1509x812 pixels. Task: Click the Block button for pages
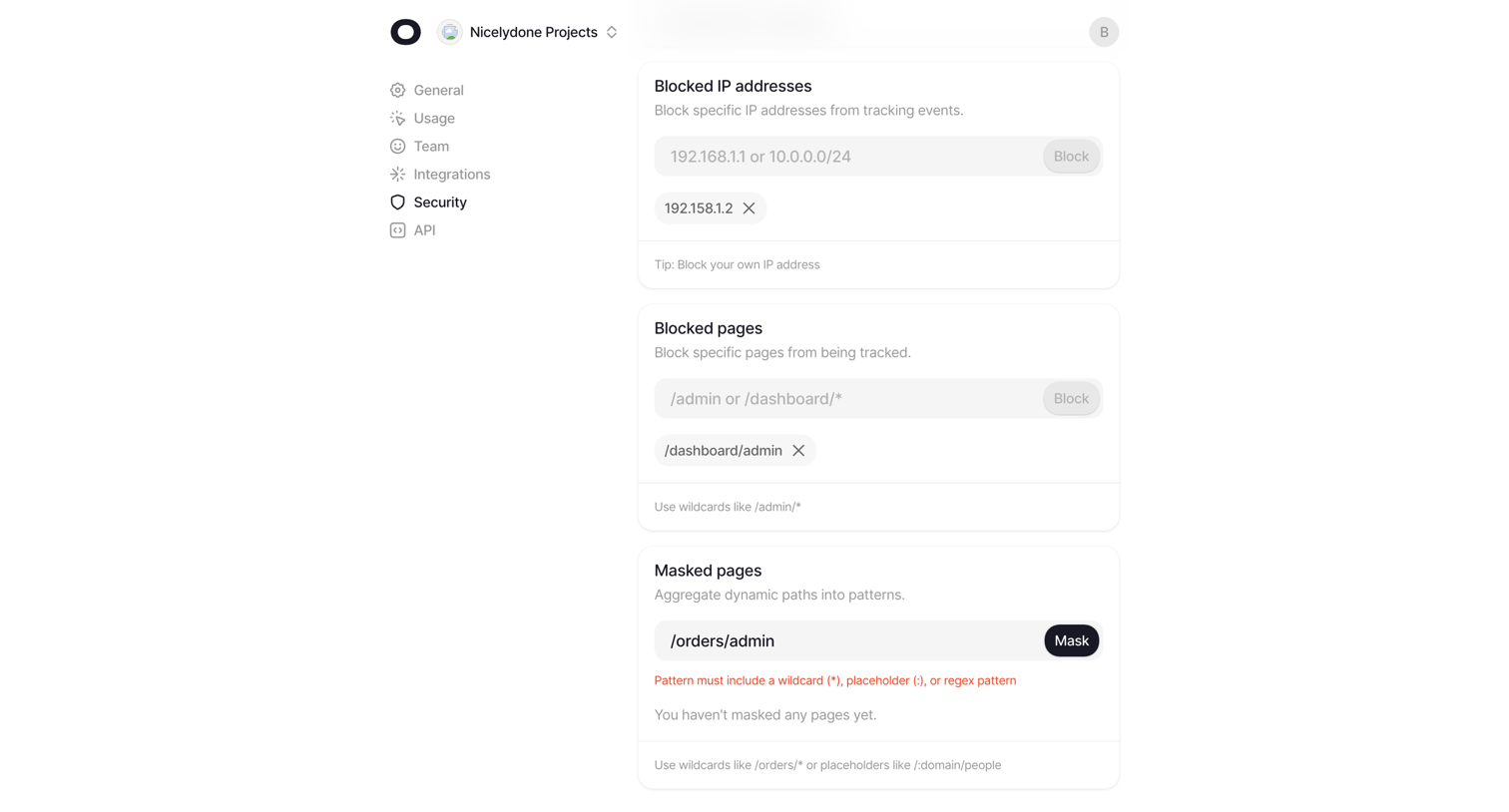pyautogui.click(x=1071, y=399)
